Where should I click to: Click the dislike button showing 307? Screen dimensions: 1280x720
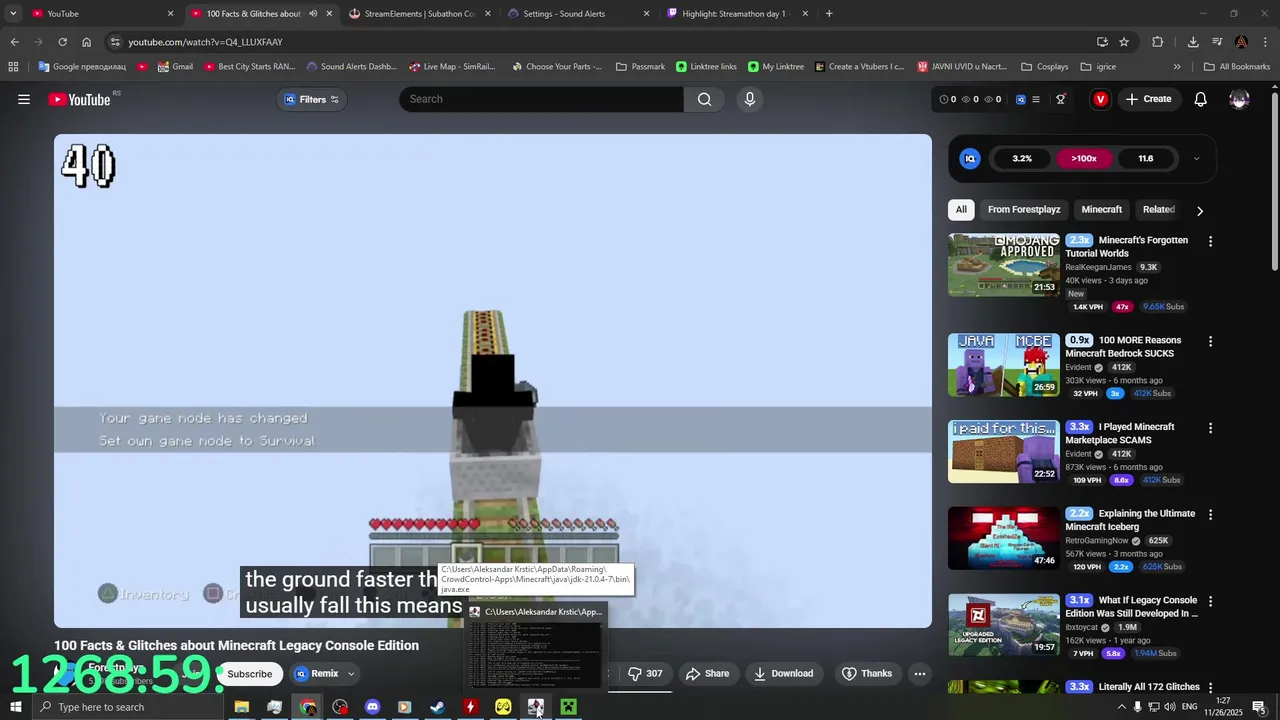tap(644, 674)
